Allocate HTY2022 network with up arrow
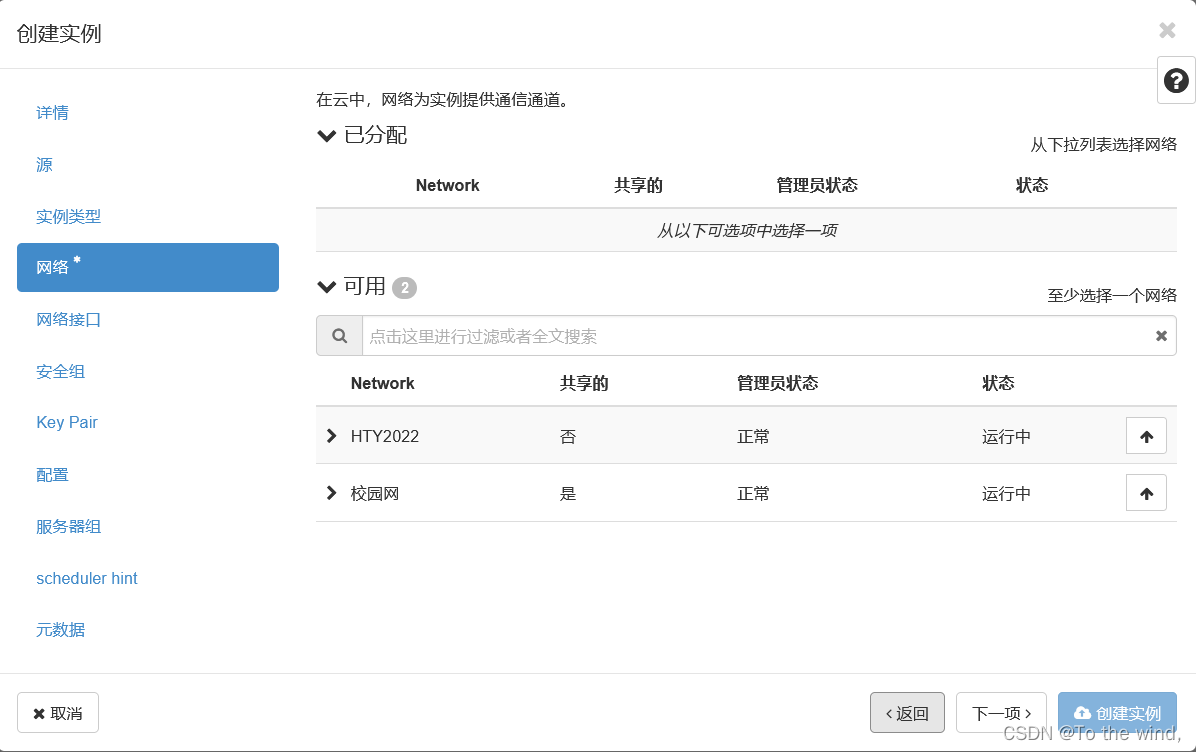Image resolution: width=1196 pixels, height=752 pixels. pyautogui.click(x=1146, y=436)
